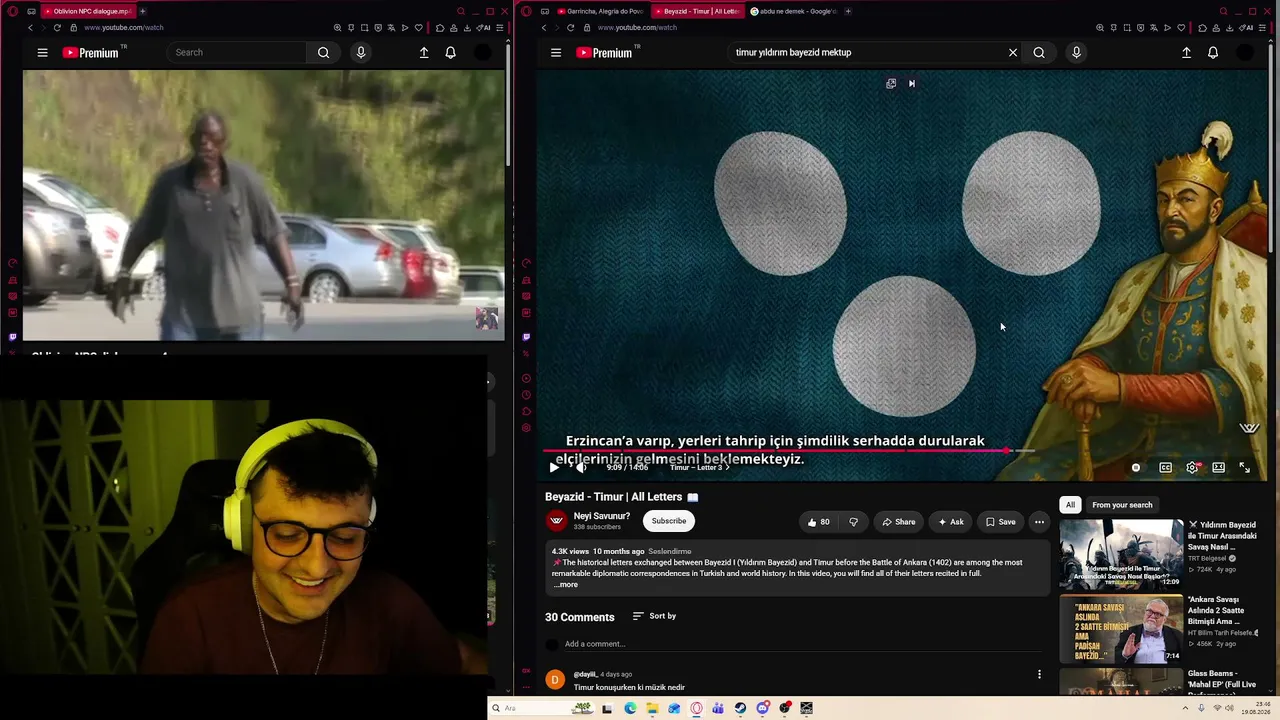Open File Explorer from the taskbar

pyautogui.click(x=652, y=708)
